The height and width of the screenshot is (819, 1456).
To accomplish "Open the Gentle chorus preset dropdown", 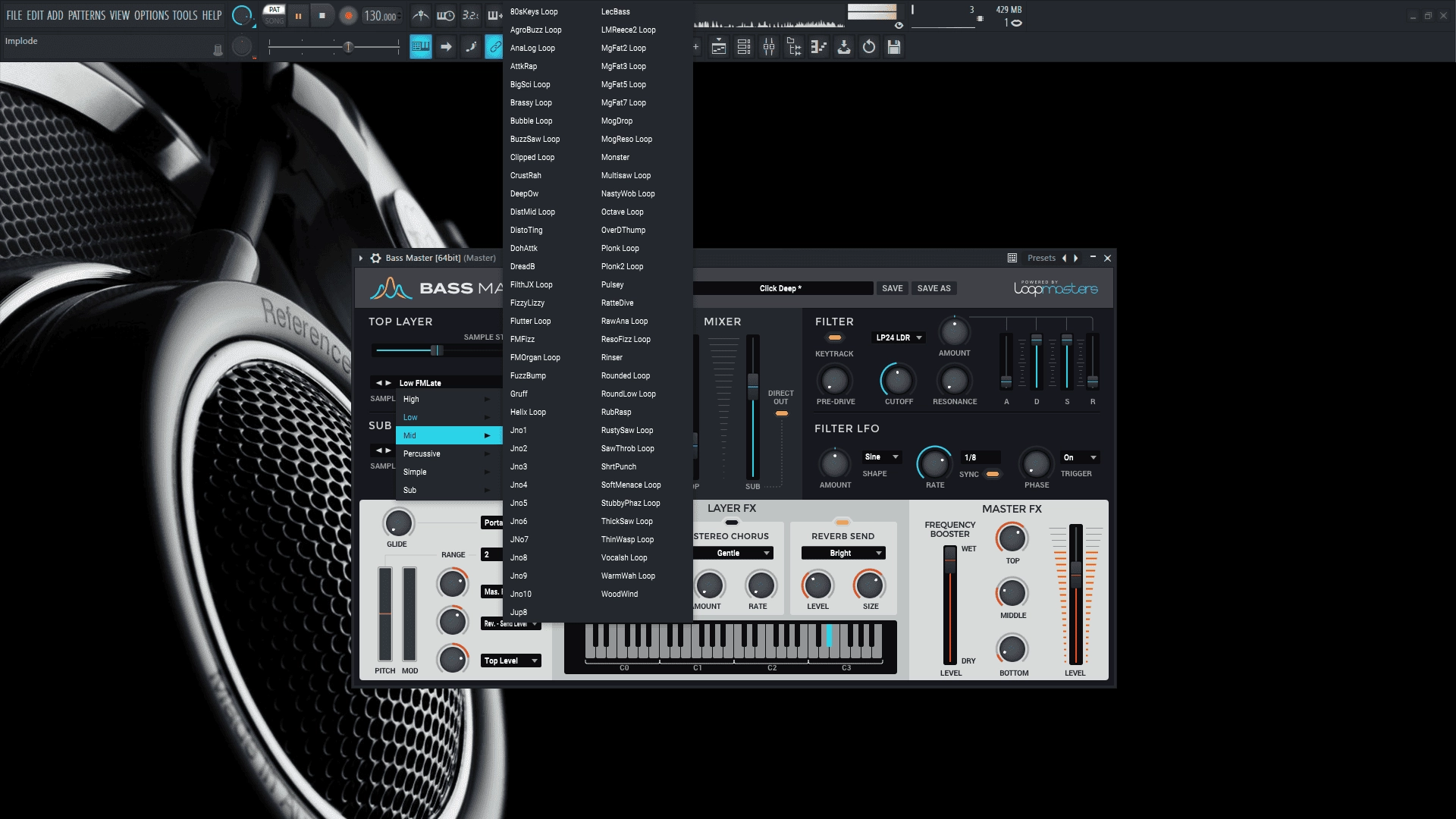I will click(733, 553).
